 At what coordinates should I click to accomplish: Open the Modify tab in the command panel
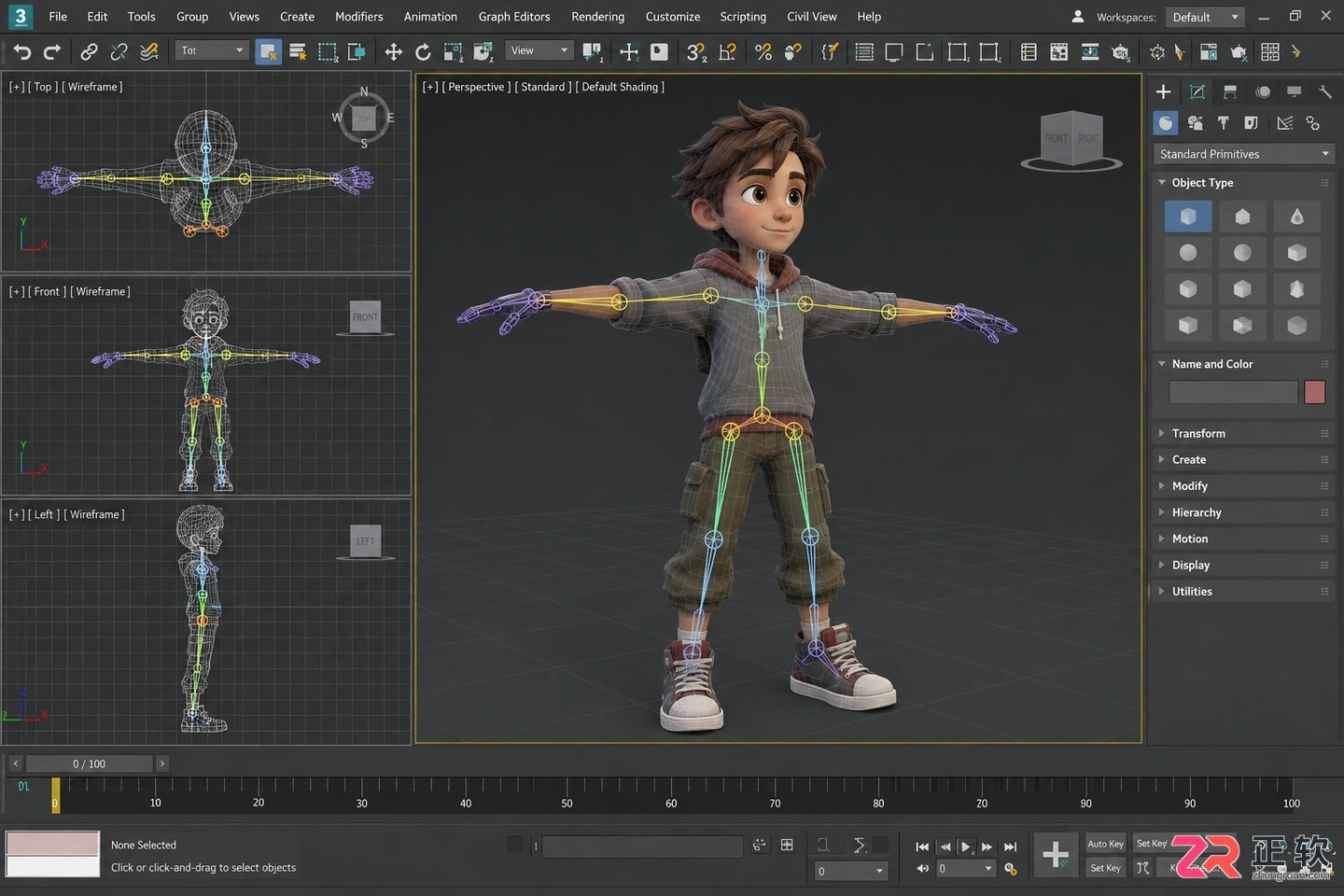point(1197,91)
